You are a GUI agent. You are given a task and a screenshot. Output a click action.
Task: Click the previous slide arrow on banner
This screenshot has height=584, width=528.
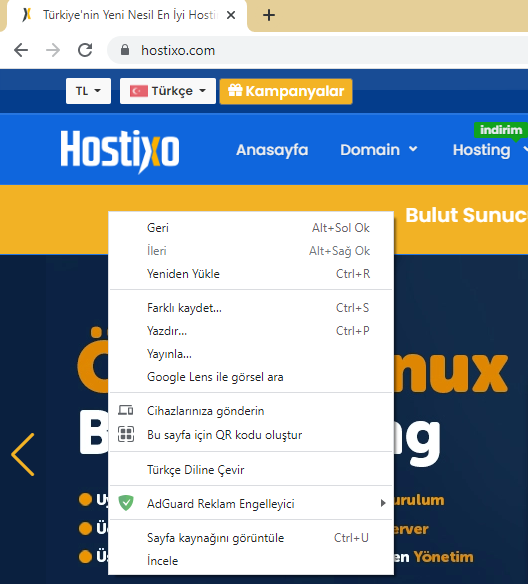(x=23, y=454)
